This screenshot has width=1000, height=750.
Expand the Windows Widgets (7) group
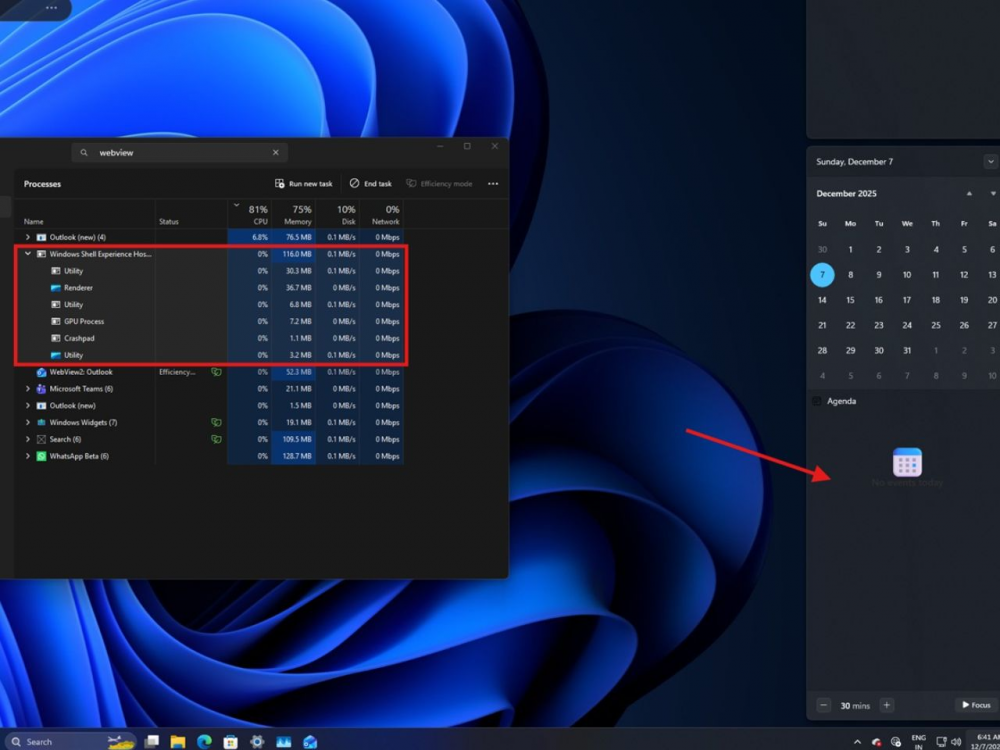(x=28, y=423)
